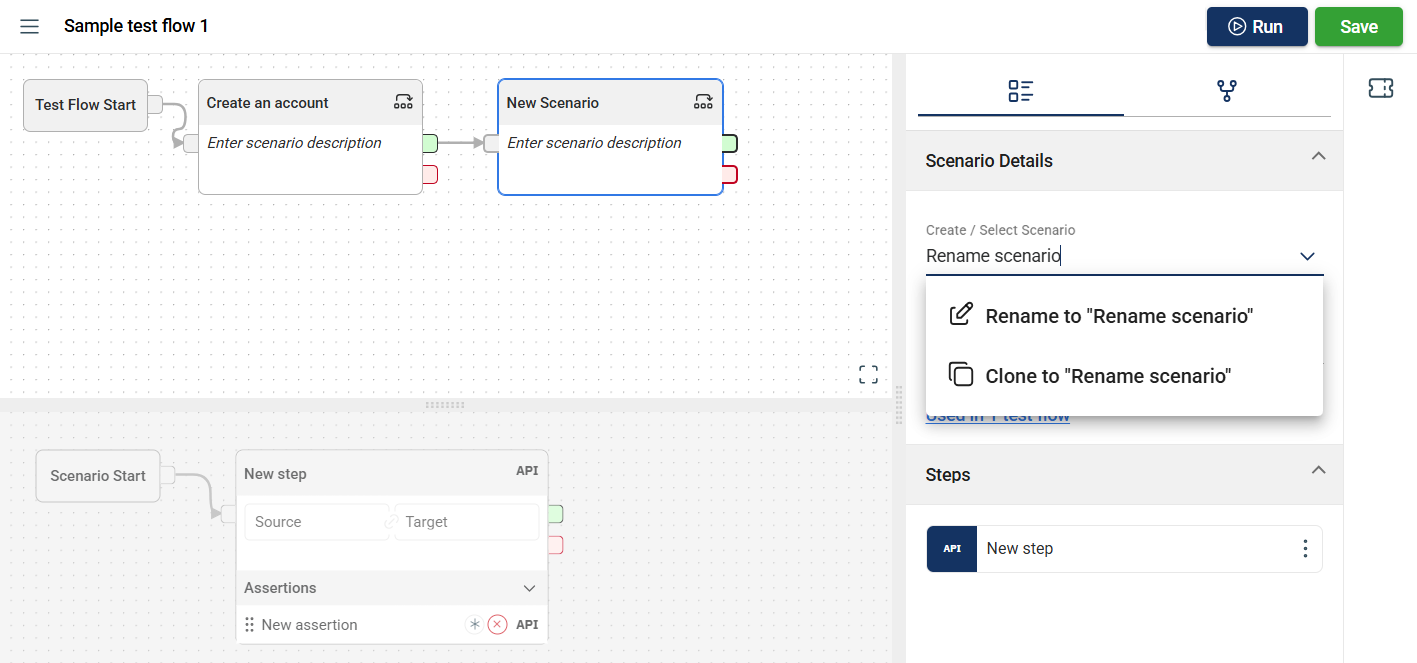Click the scenario icon on New Scenario node
The height and width of the screenshot is (663, 1417).
click(703, 102)
